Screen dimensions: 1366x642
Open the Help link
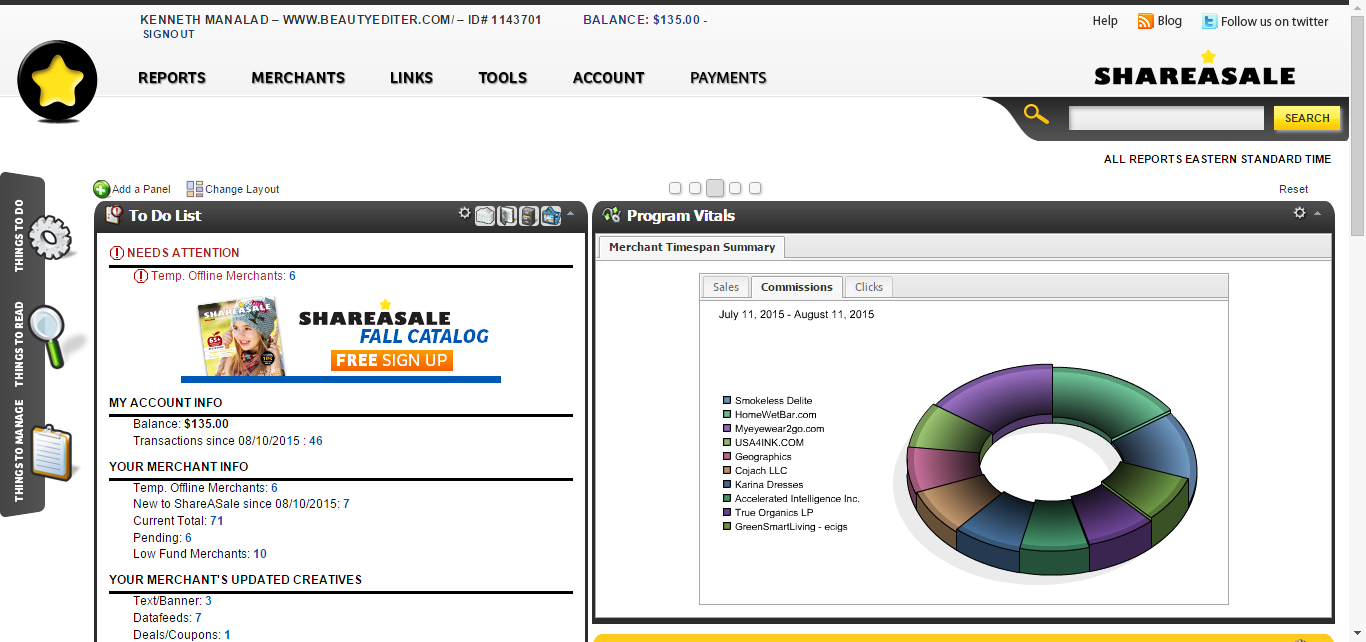(1105, 21)
